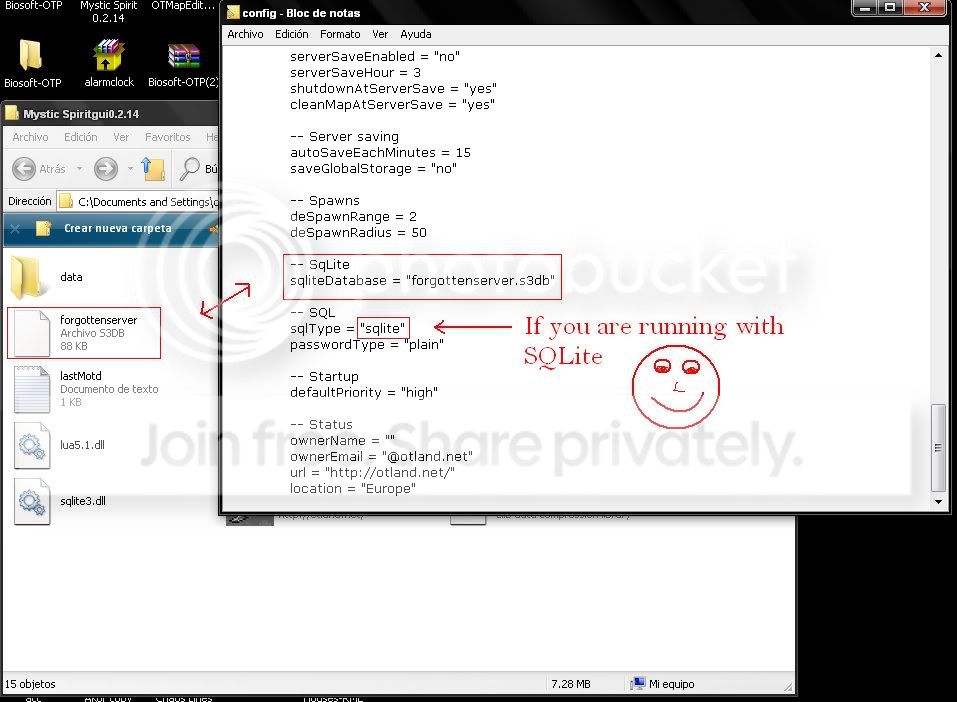The width and height of the screenshot is (957, 702).
Task: Open Archivo menu in Explorer window
Action: 30,137
